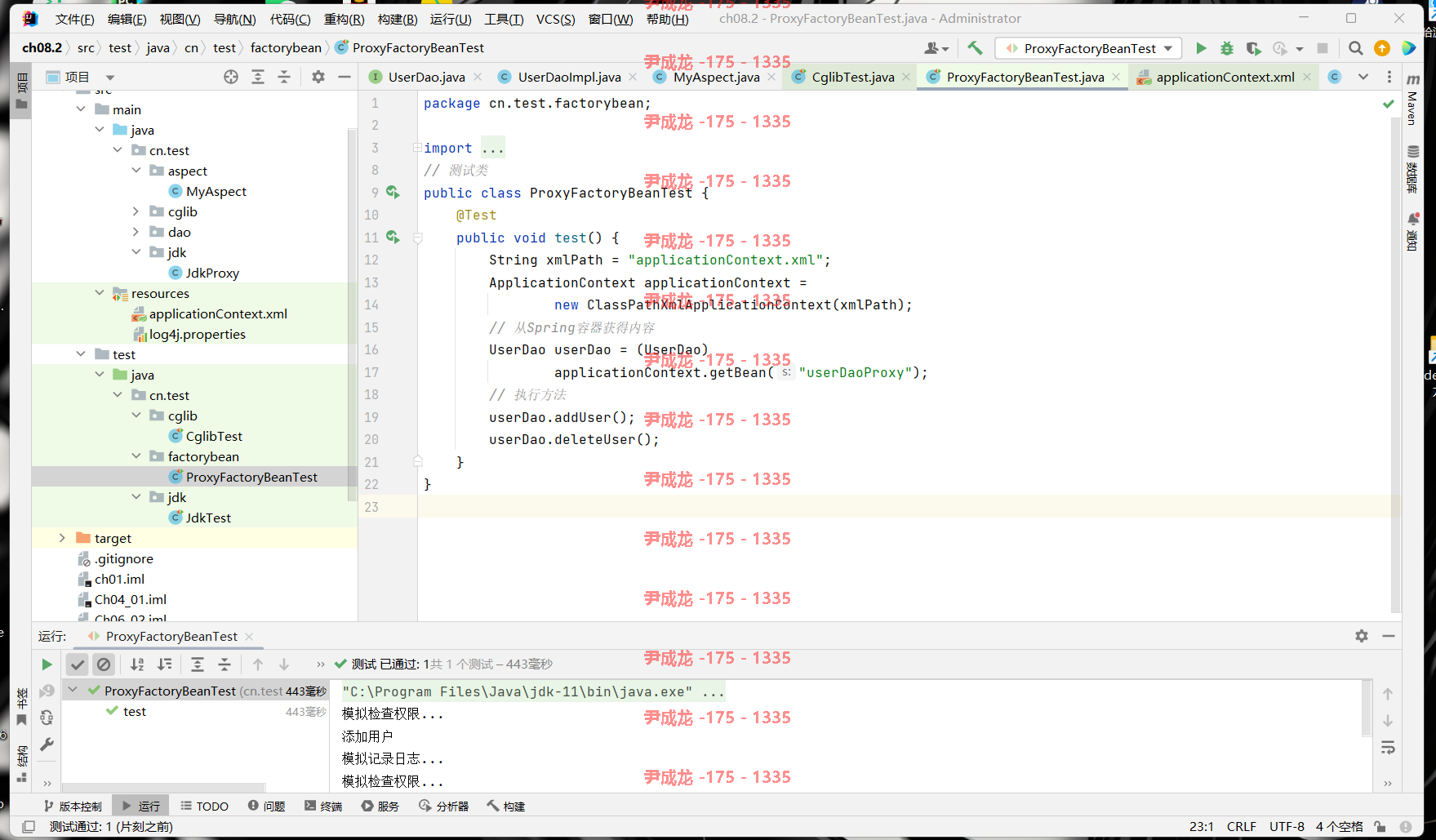1436x840 pixels.
Task: Open the 问题 problems tool window
Action: pyautogui.click(x=266, y=807)
